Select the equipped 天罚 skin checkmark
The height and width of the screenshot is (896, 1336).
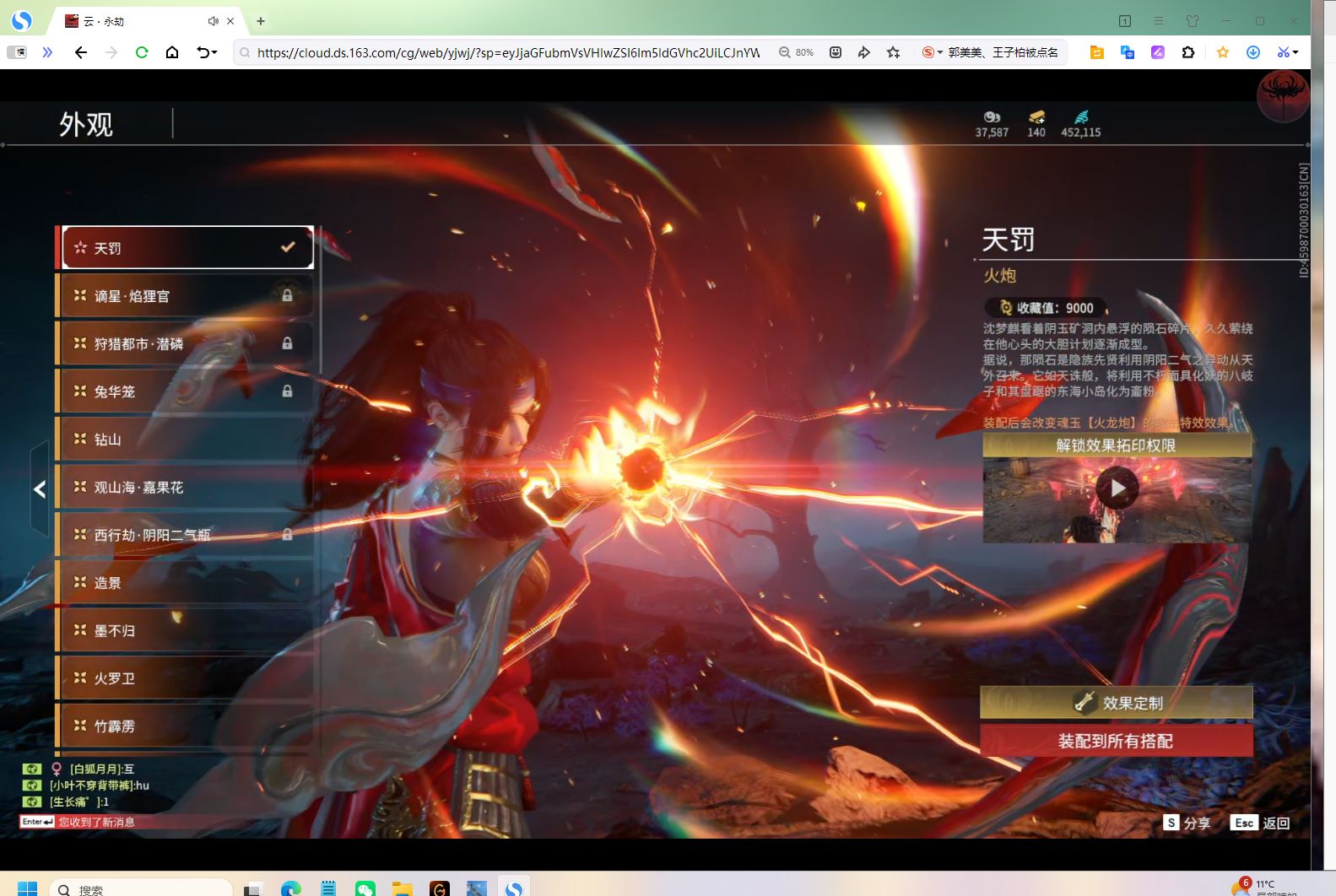[x=288, y=247]
